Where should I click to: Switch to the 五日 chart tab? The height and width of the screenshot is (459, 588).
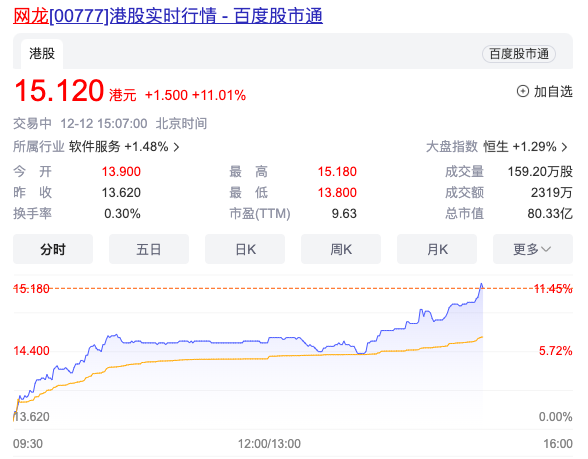tap(149, 249)
